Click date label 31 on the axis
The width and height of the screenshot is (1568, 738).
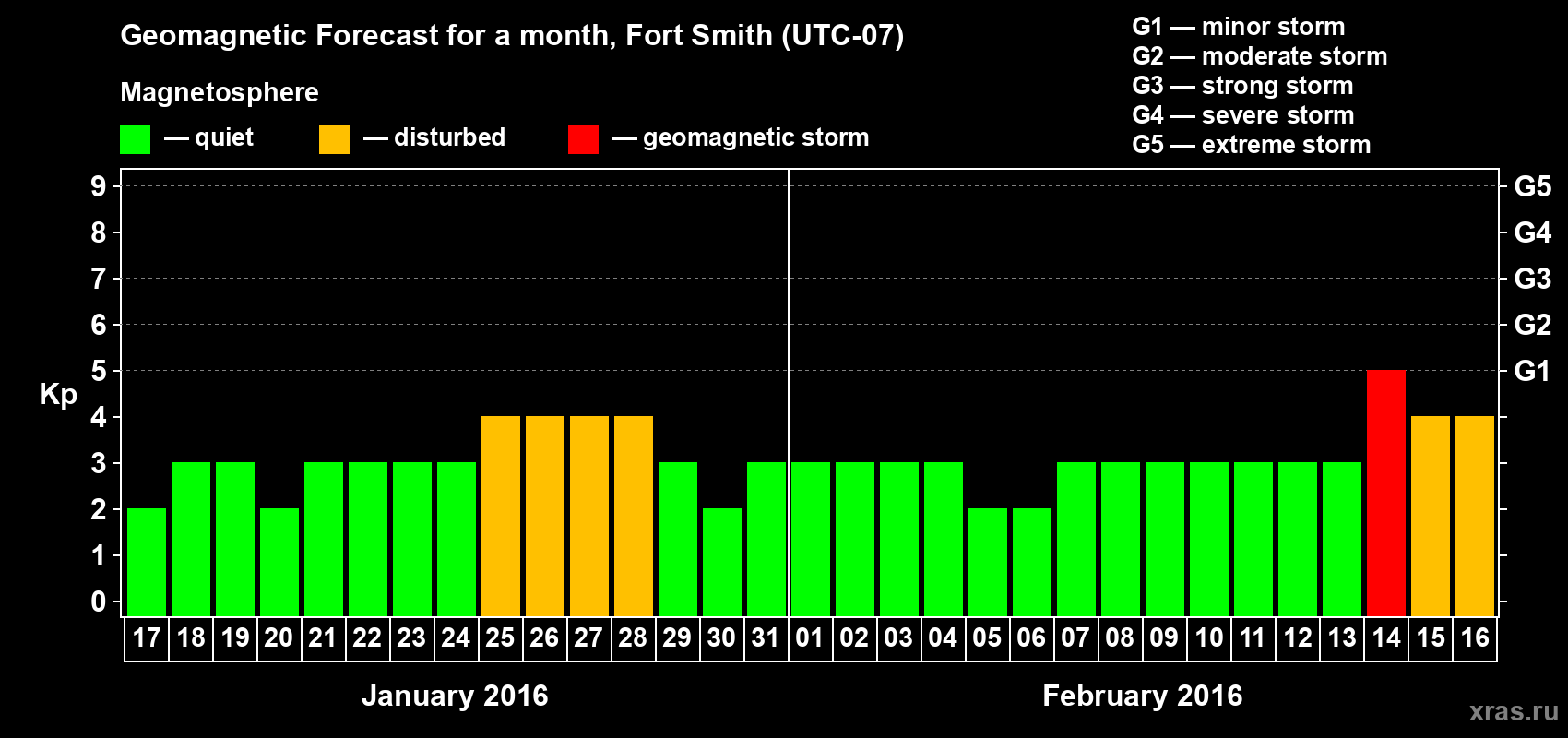(x=766, y=638)
